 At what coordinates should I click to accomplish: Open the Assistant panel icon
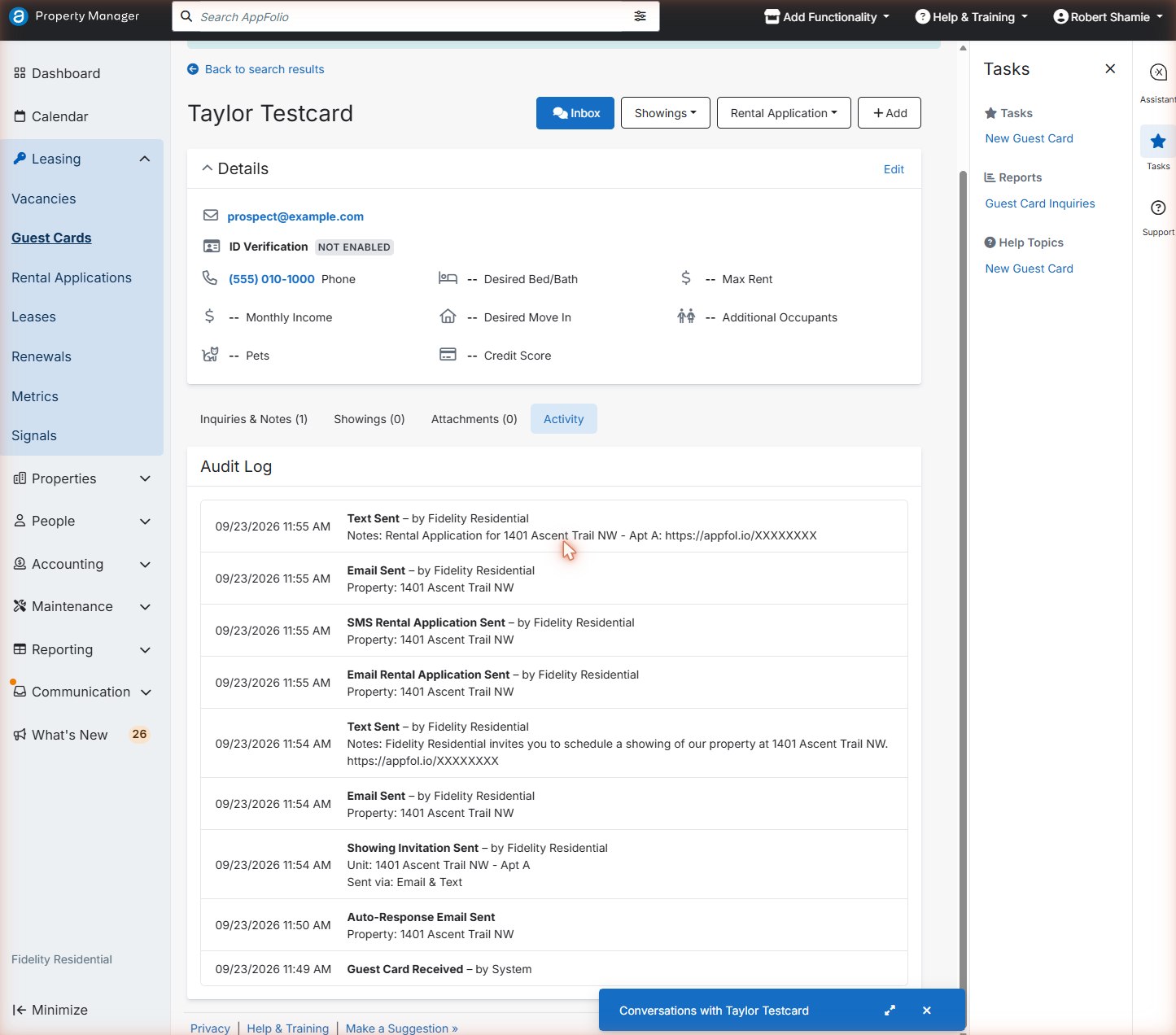(x=1157, y=72)
